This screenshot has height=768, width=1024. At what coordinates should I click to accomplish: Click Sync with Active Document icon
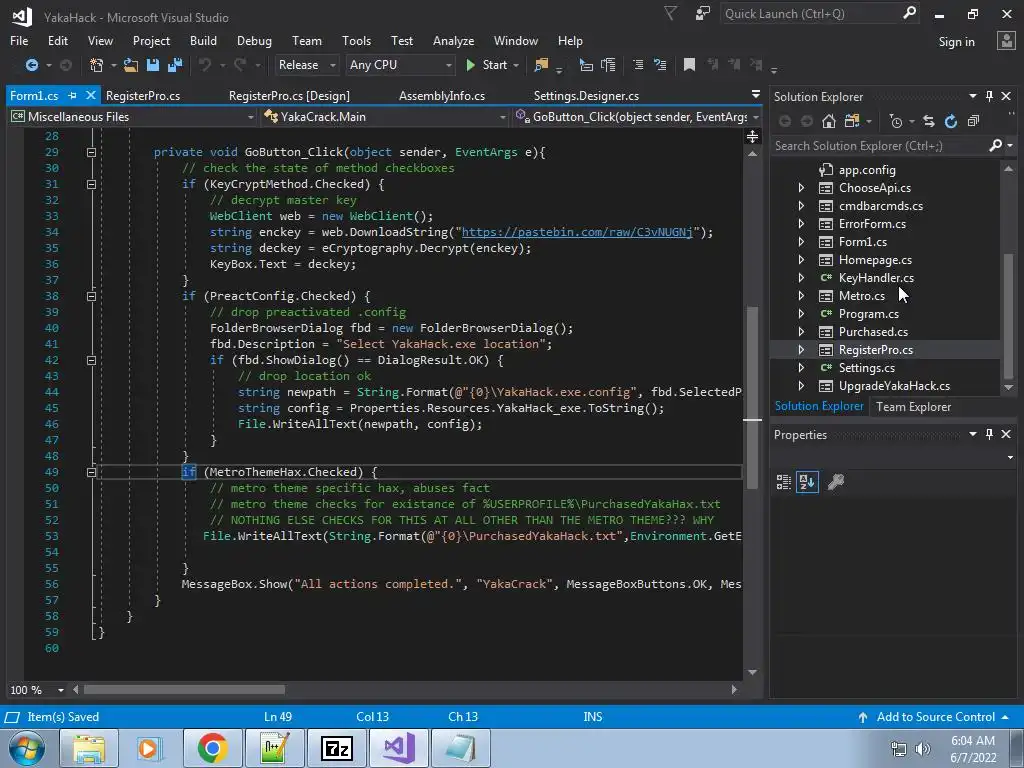pos(929,121)
